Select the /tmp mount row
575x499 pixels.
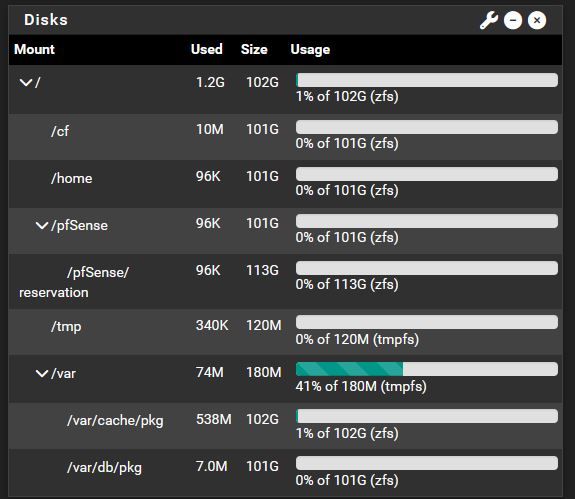[285, 332]
